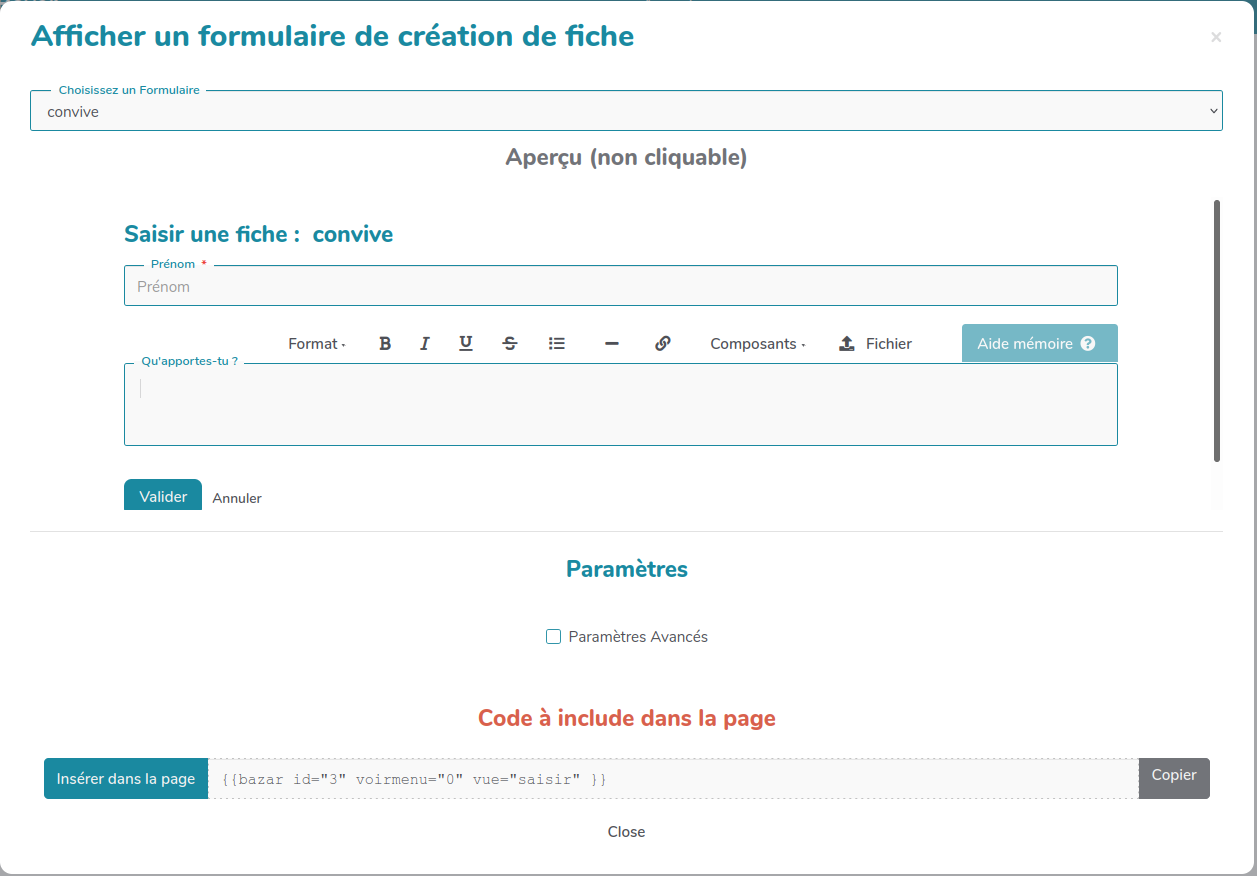The width and height of the screenshot is (1257, 876).
Task: Apply strikethrough text formatting
Action: 510,344
